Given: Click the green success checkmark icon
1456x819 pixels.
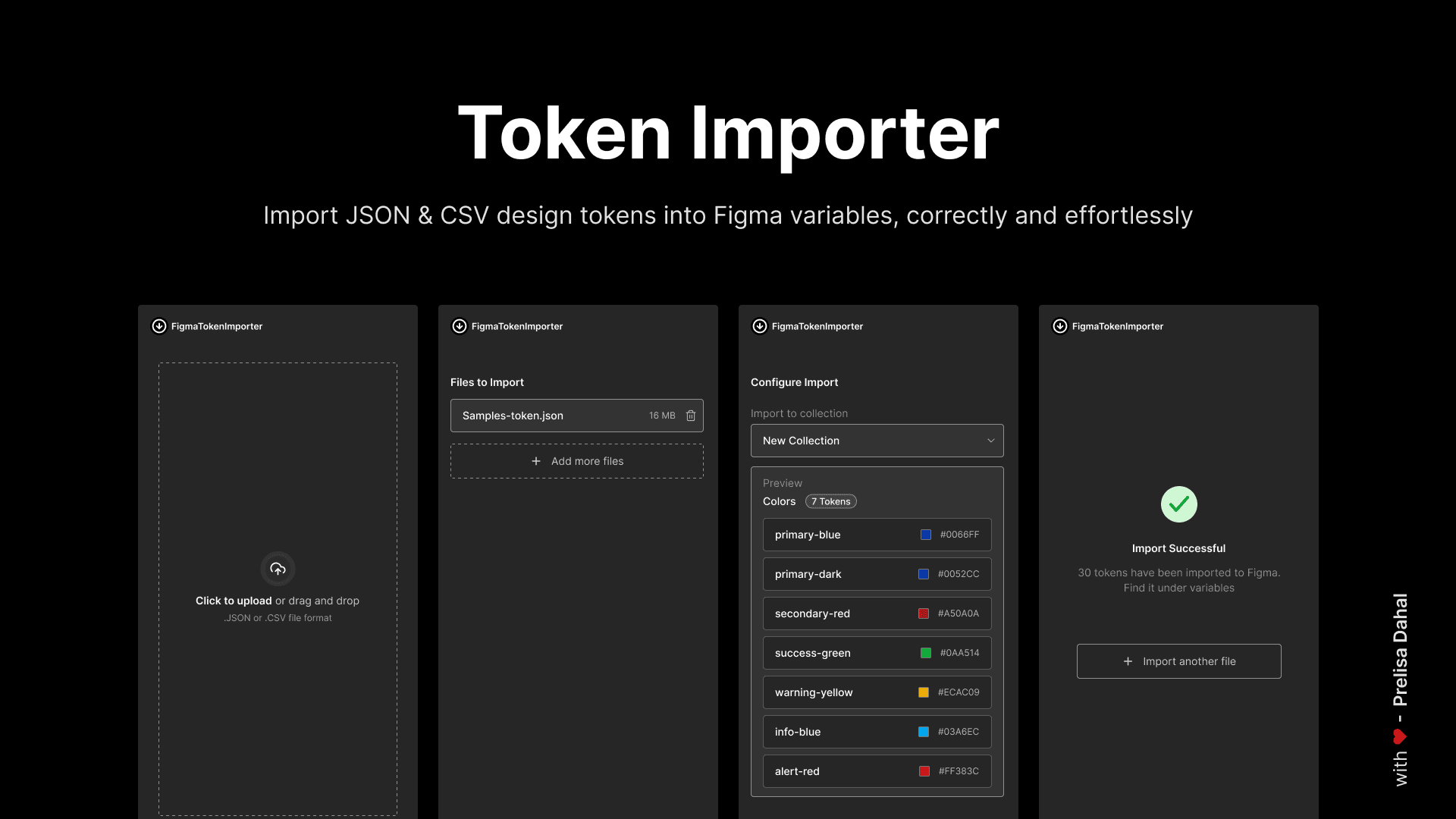Looking at the screenshot, I should click(x=1178, y=504).
